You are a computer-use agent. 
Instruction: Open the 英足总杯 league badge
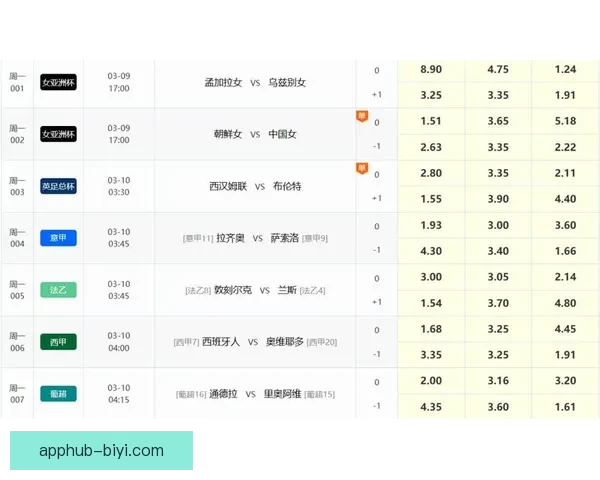click(58, 186)
